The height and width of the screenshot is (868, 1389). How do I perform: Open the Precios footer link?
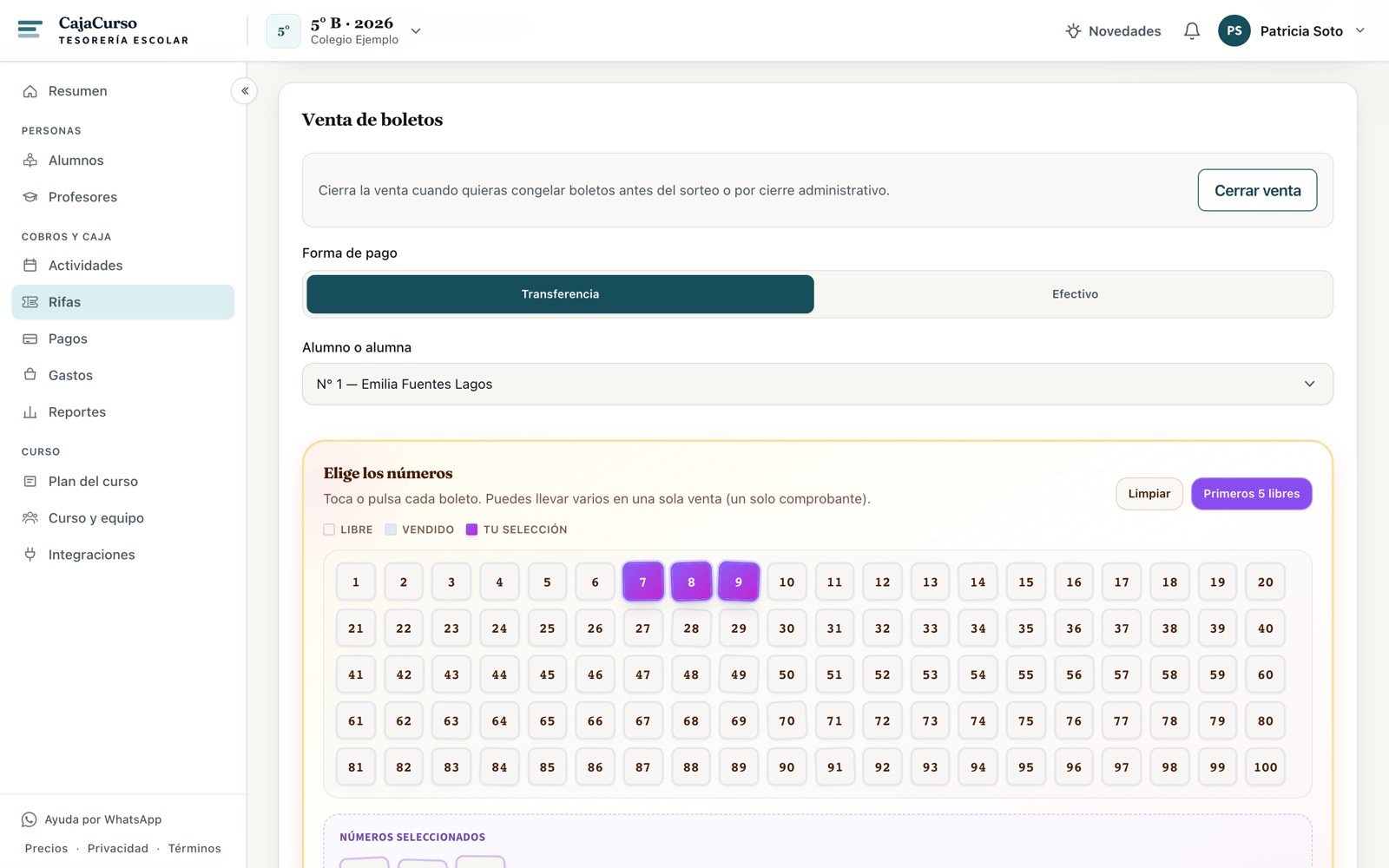click(x=46, y=848)
